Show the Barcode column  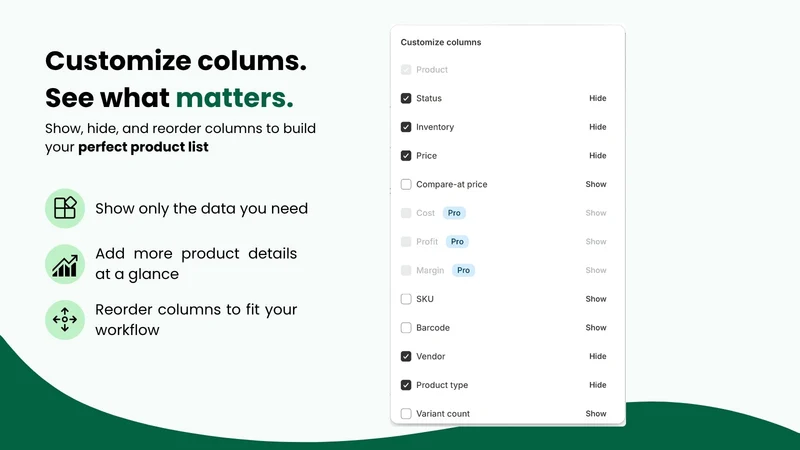(596, 328)
